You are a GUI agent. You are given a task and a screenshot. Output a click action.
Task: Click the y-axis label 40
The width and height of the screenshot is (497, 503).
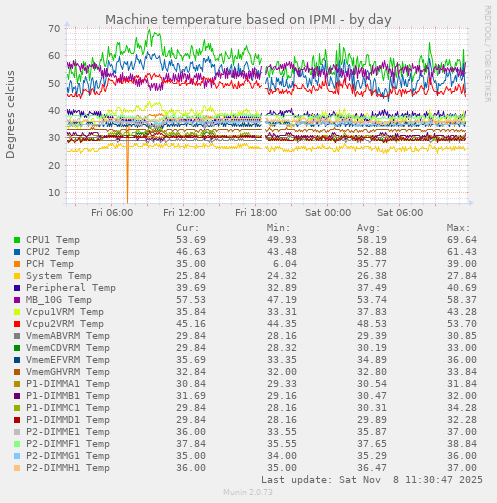pos(54,111)
